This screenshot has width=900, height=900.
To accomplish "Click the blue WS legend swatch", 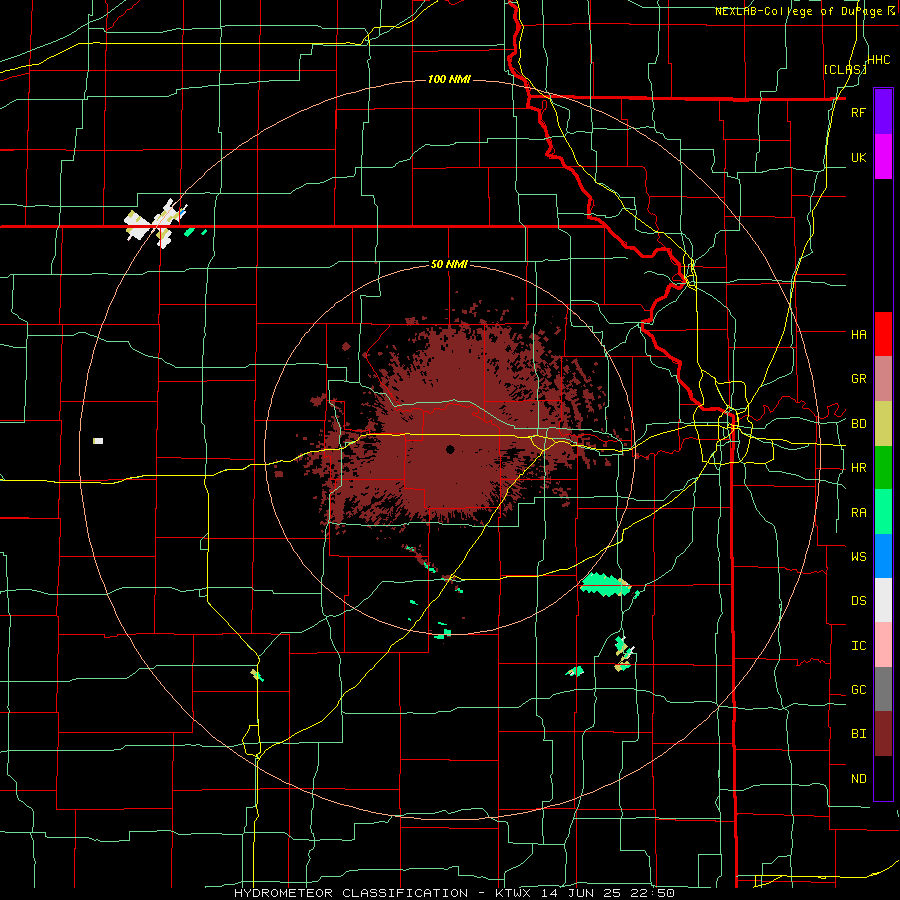I will [883, 556].
